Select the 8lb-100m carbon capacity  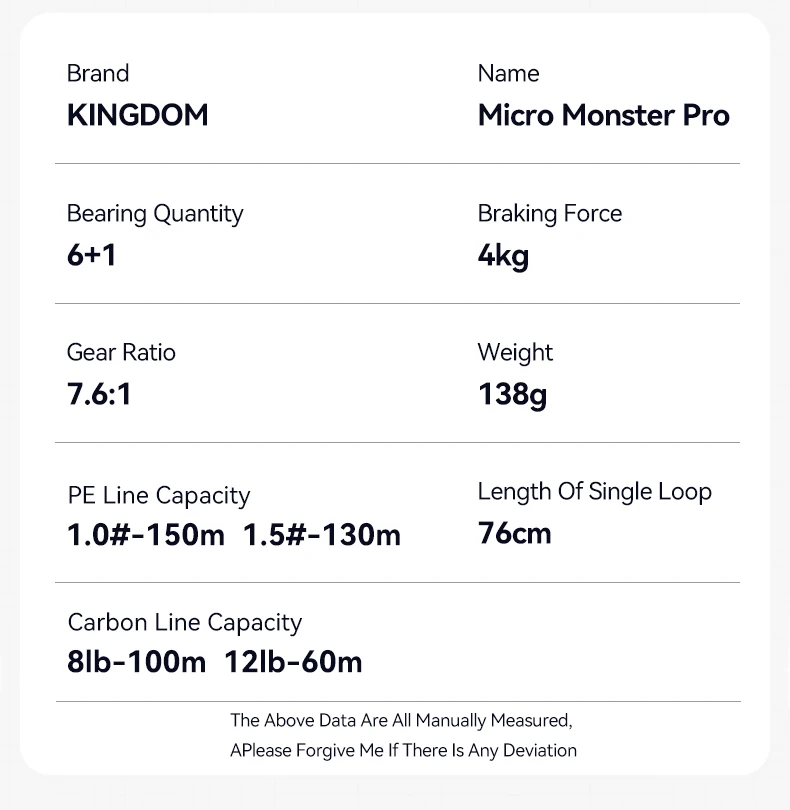point(137,662)
